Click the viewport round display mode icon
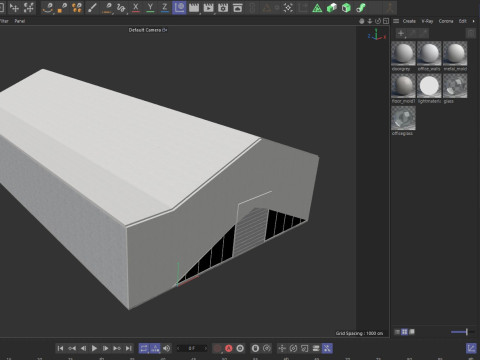 [362, 21]
